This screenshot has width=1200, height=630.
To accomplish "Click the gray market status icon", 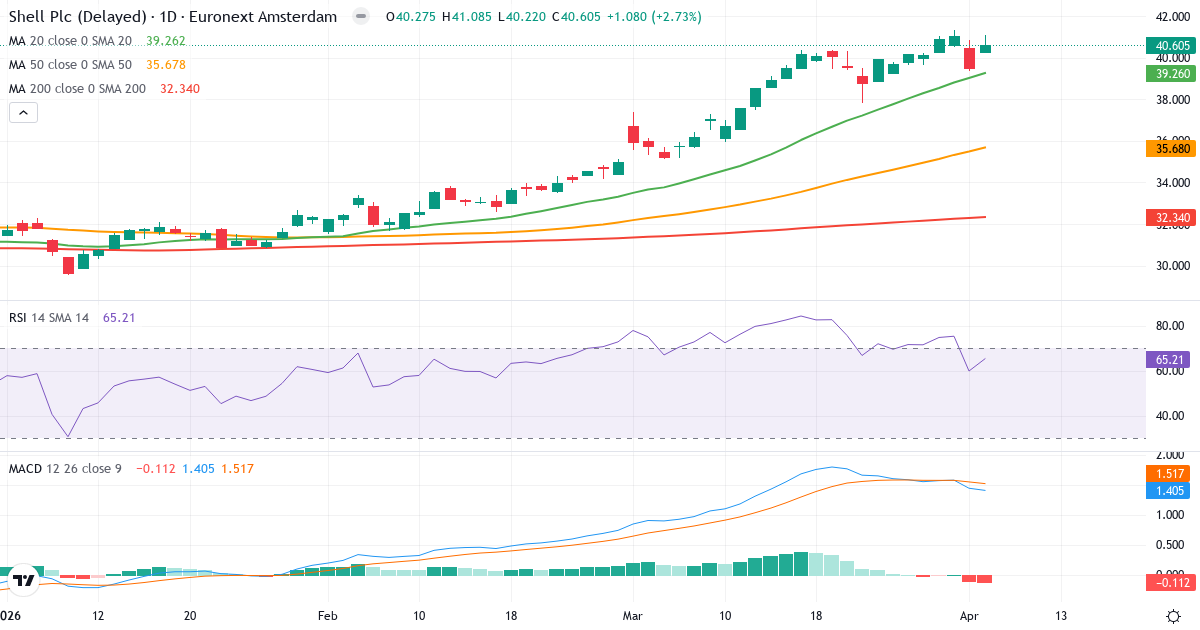I will tap(361, 17).
